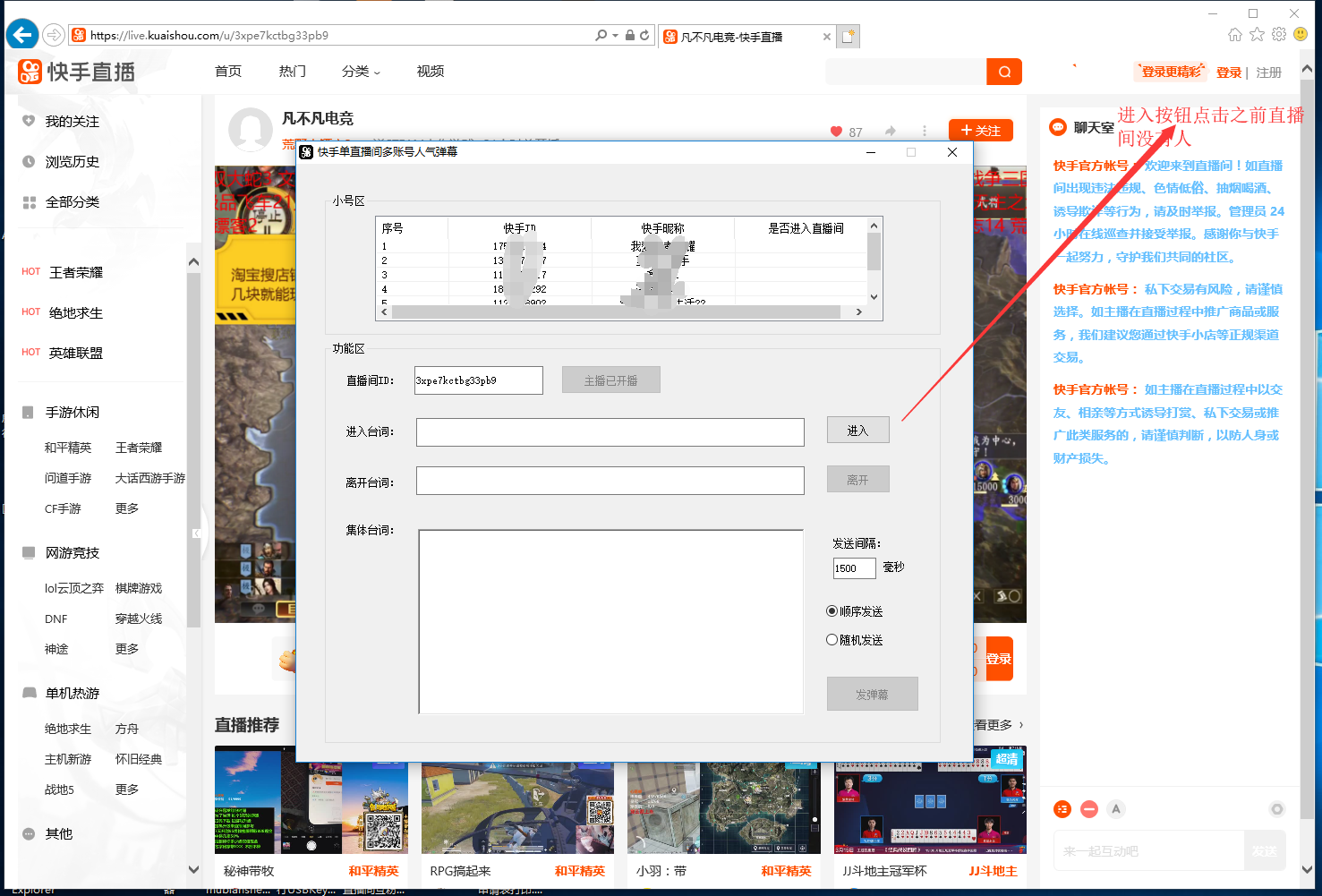Click lol云顶之弈 under 网游竞技
Screen dimensions: 1322x896
[x=74, y=588]
